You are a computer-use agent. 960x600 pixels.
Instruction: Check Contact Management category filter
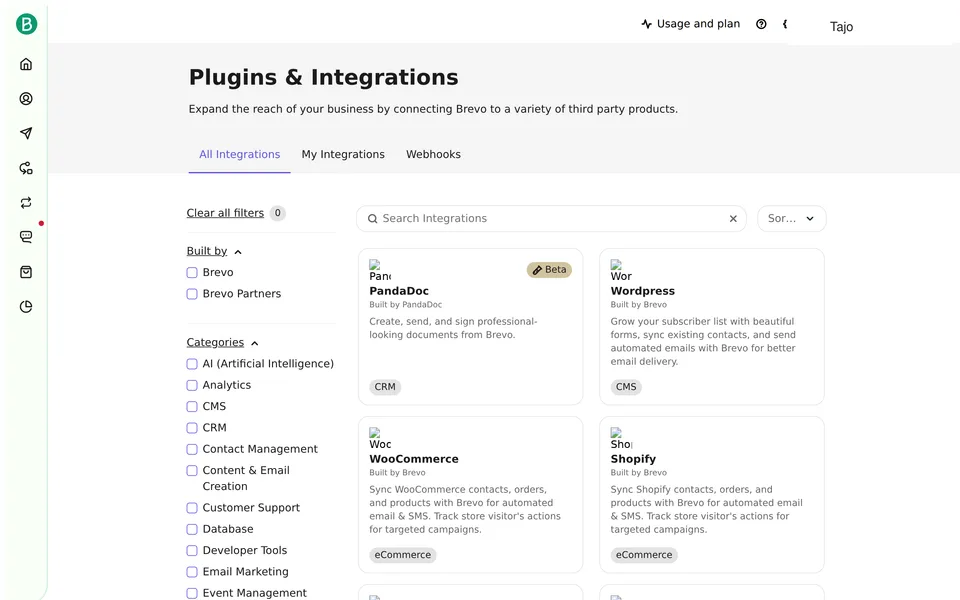(192, 449)
